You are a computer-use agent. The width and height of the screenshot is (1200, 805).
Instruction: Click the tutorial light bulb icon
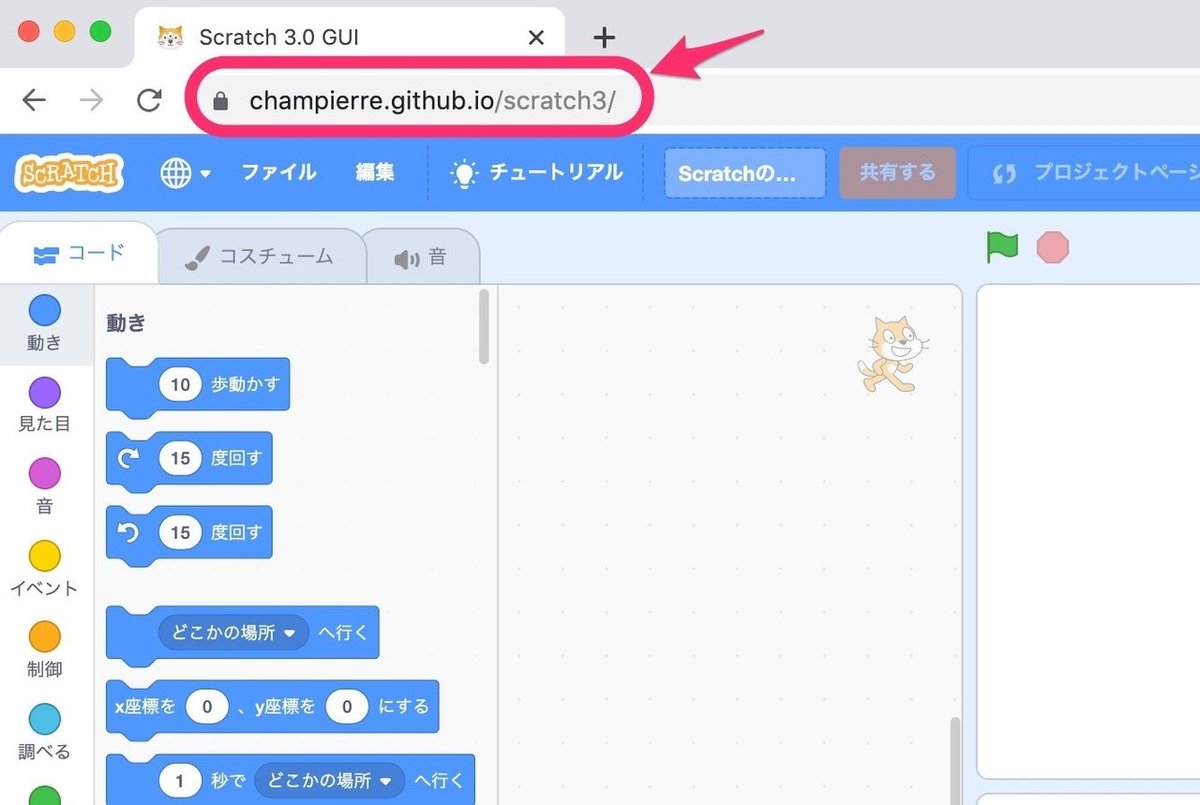(463, 172)
